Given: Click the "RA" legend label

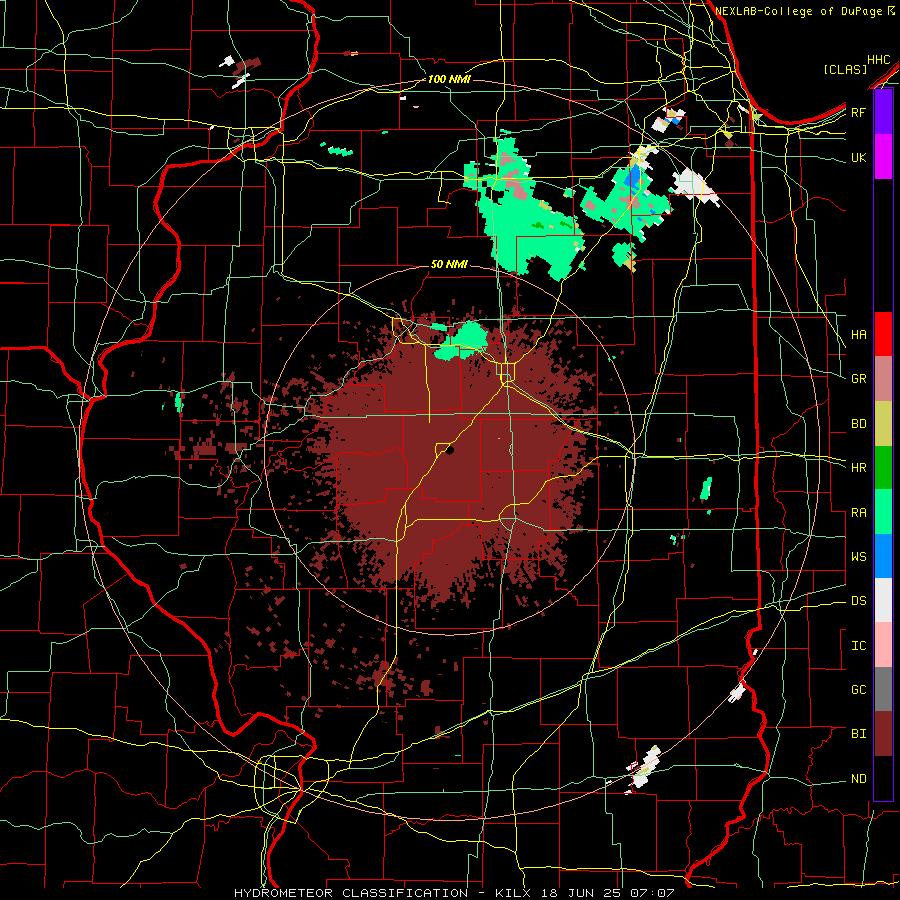Looking at the screenshot, I should (859, 513).
